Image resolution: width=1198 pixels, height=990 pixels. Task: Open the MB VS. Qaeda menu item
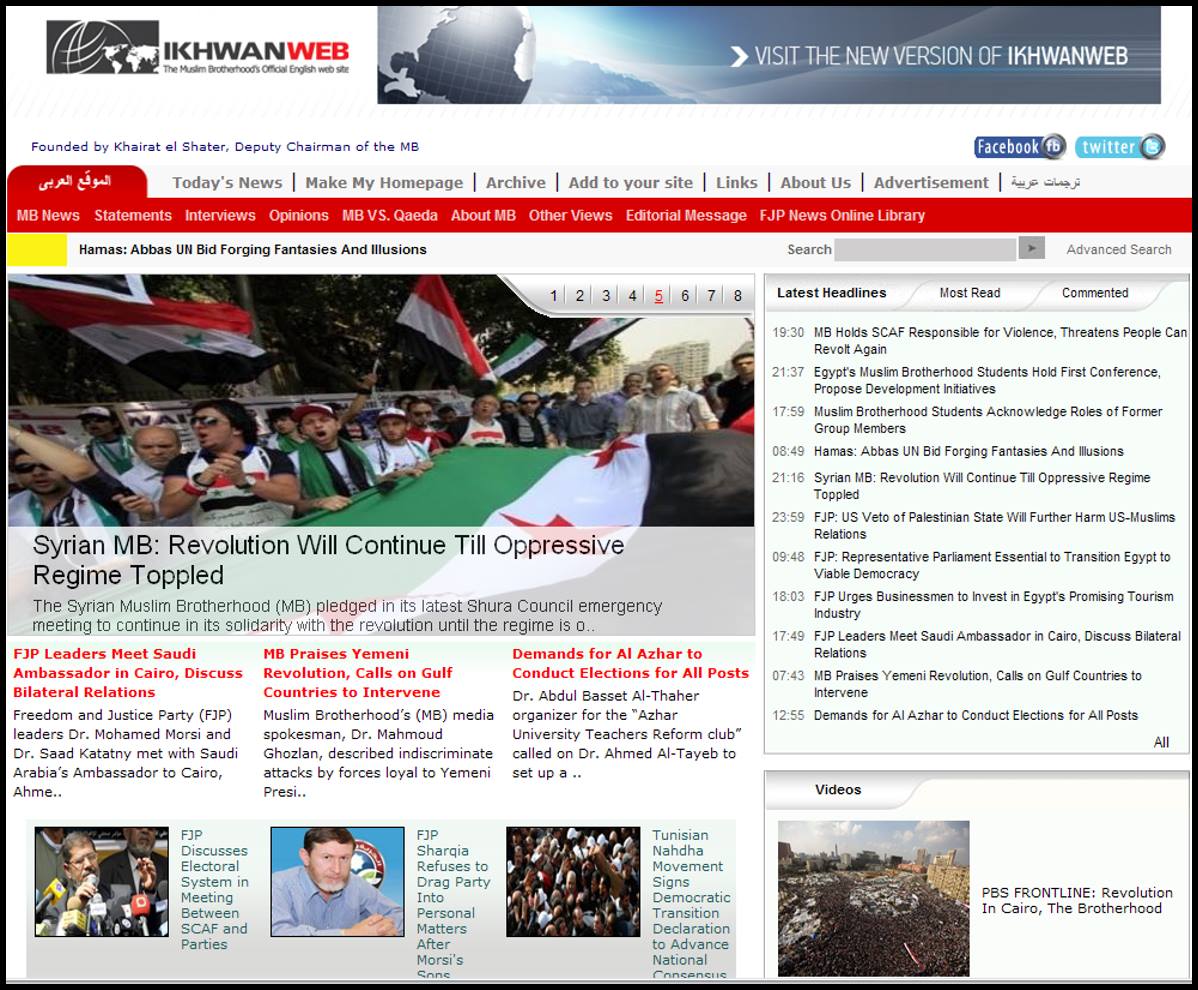pos(389,215)
